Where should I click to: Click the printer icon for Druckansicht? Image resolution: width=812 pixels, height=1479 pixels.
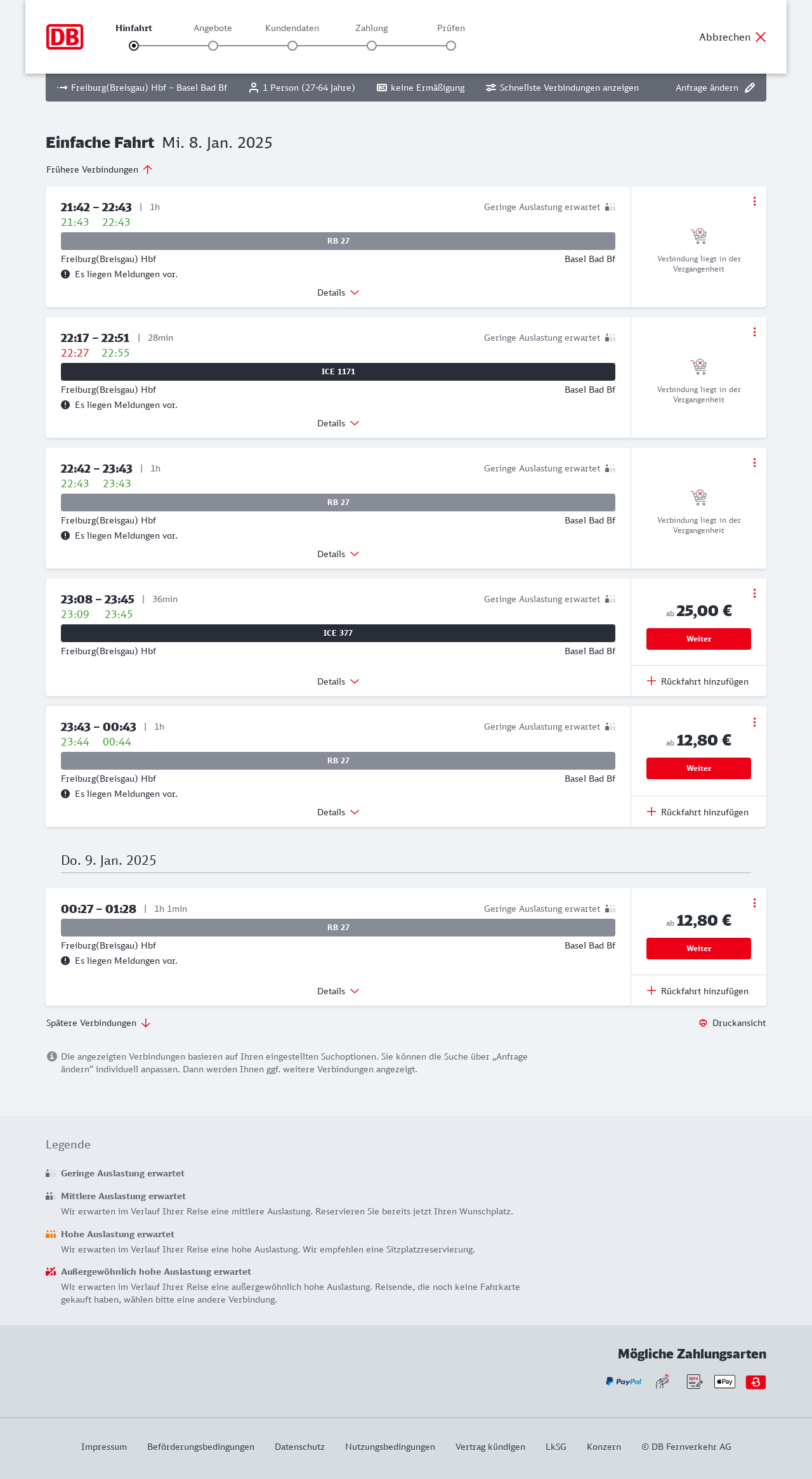(703, 1023)
